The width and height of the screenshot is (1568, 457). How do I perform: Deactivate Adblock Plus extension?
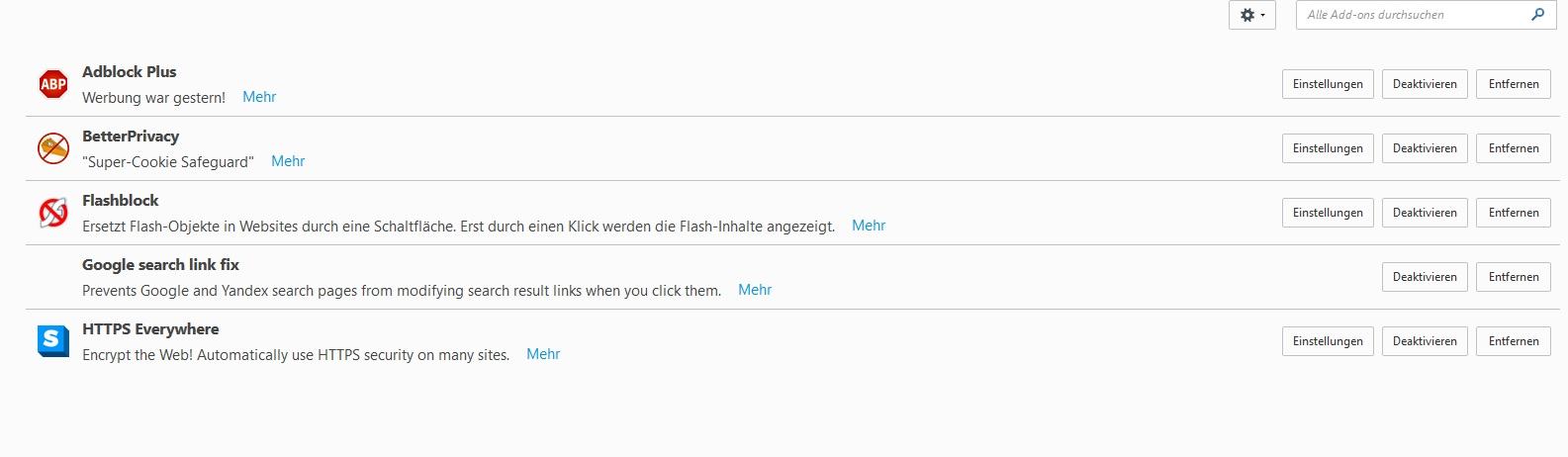point(1425,84)
